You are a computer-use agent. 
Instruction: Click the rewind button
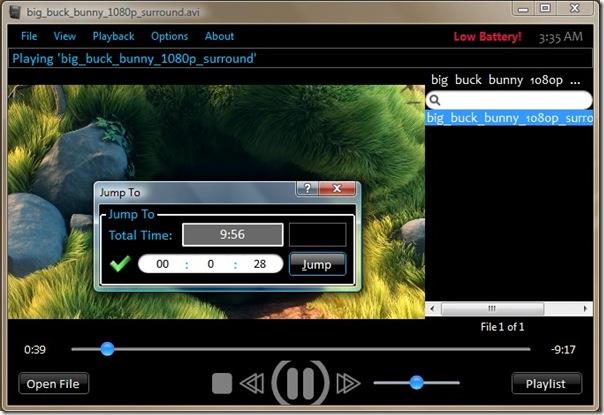coord(252,384)
